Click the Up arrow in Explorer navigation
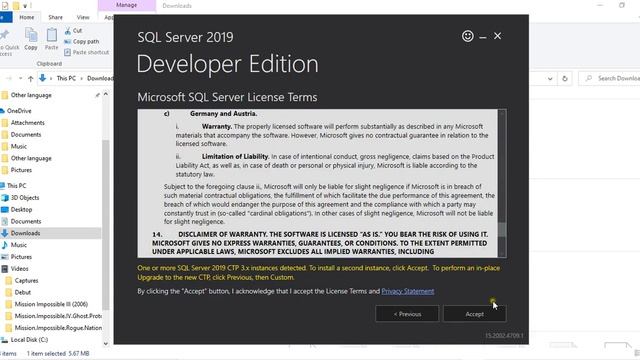640x360 pixels. pyautogui.click(x=31, y=78)
